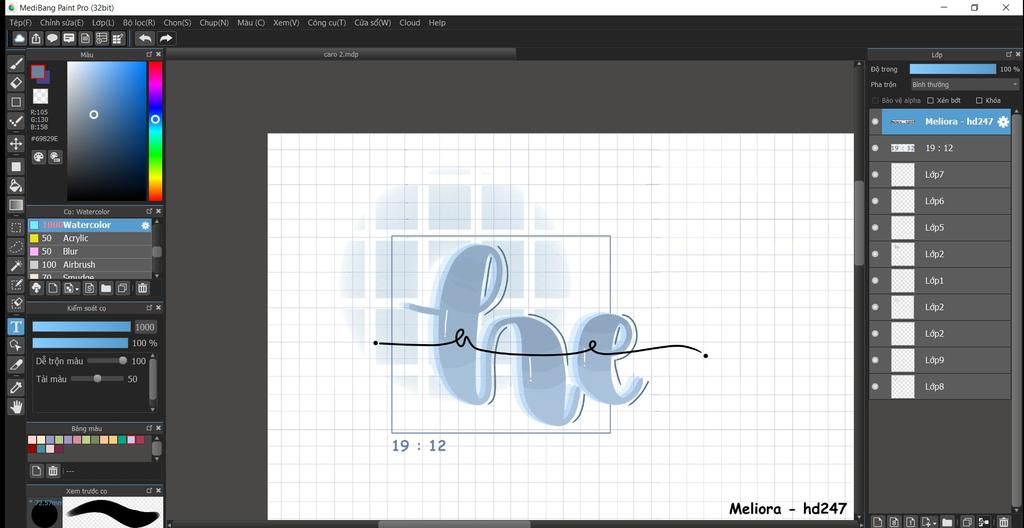Select the Lớp8 layer row
Screen dimensions: 1024x528
tap(940, 387)
